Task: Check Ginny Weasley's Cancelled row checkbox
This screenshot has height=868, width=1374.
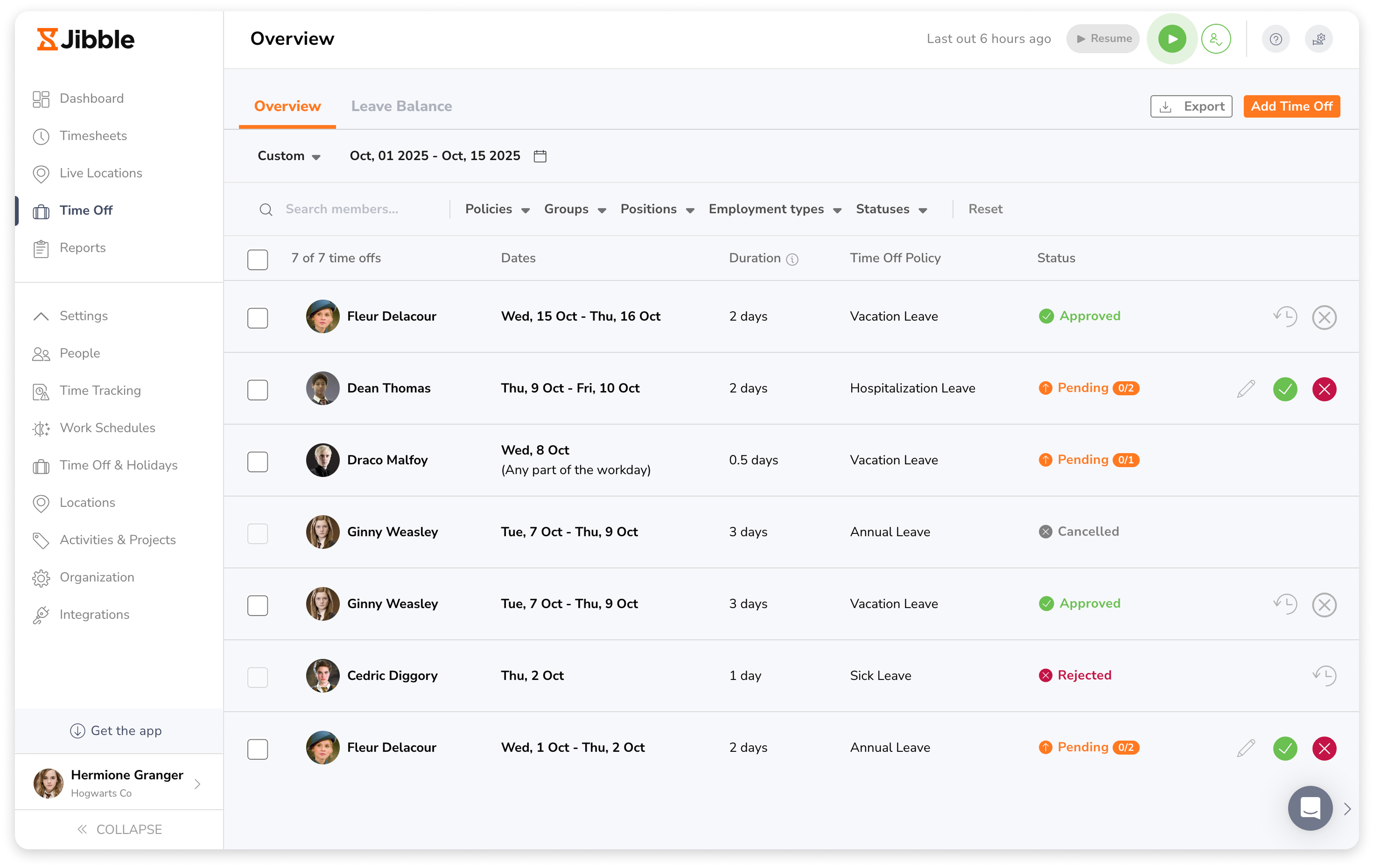Action: 258,533
